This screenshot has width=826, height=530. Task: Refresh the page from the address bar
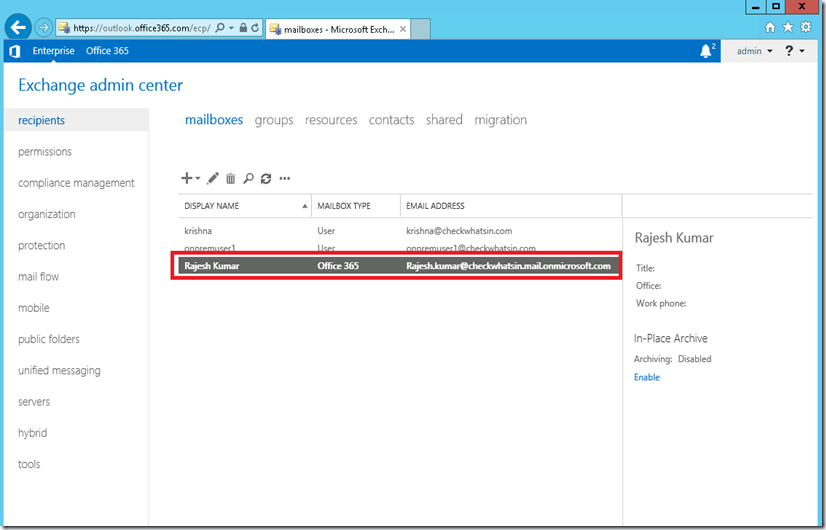pyautogui.click(x=255, y=28)
